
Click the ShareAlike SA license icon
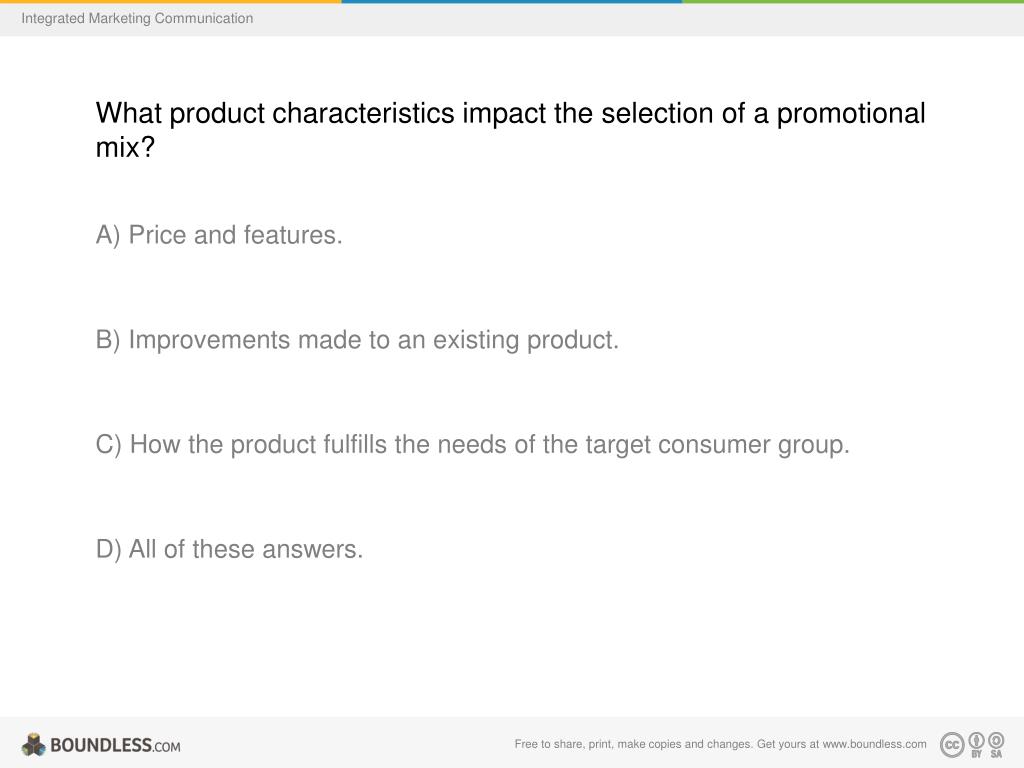[x=996, y=744]
